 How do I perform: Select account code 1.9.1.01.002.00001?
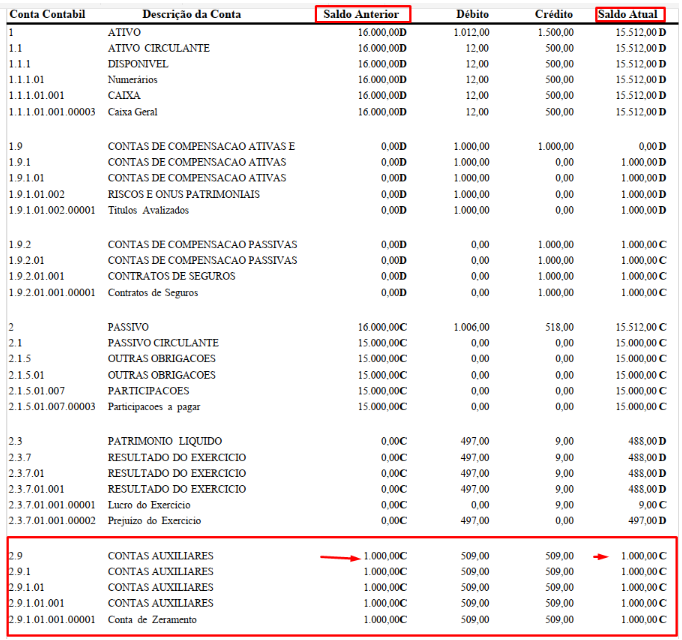click(x=52, y=211)
